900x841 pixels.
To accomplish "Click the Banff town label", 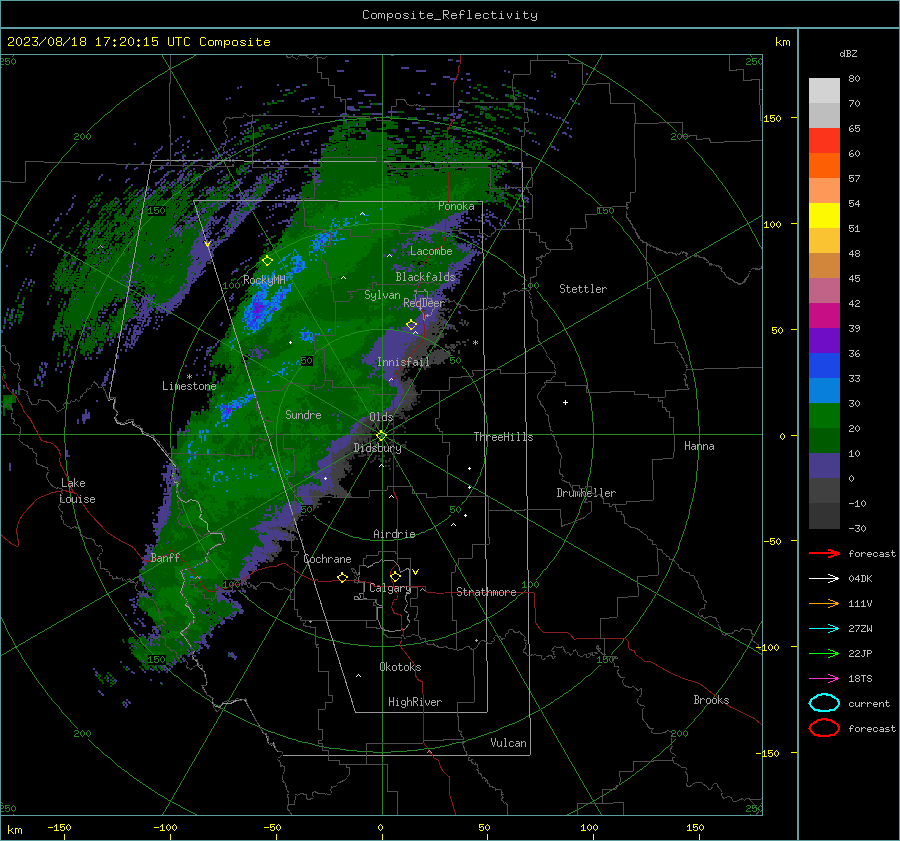I will pyautogui.click(x=165, y=557).
